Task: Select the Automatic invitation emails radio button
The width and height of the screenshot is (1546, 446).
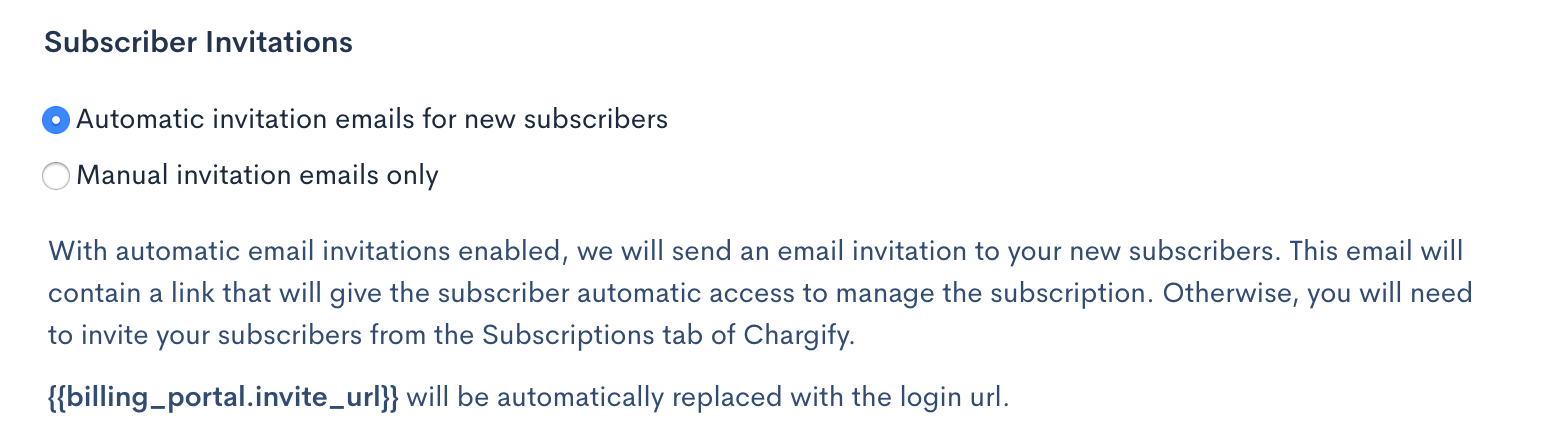Action: click(x=56, y=120)
